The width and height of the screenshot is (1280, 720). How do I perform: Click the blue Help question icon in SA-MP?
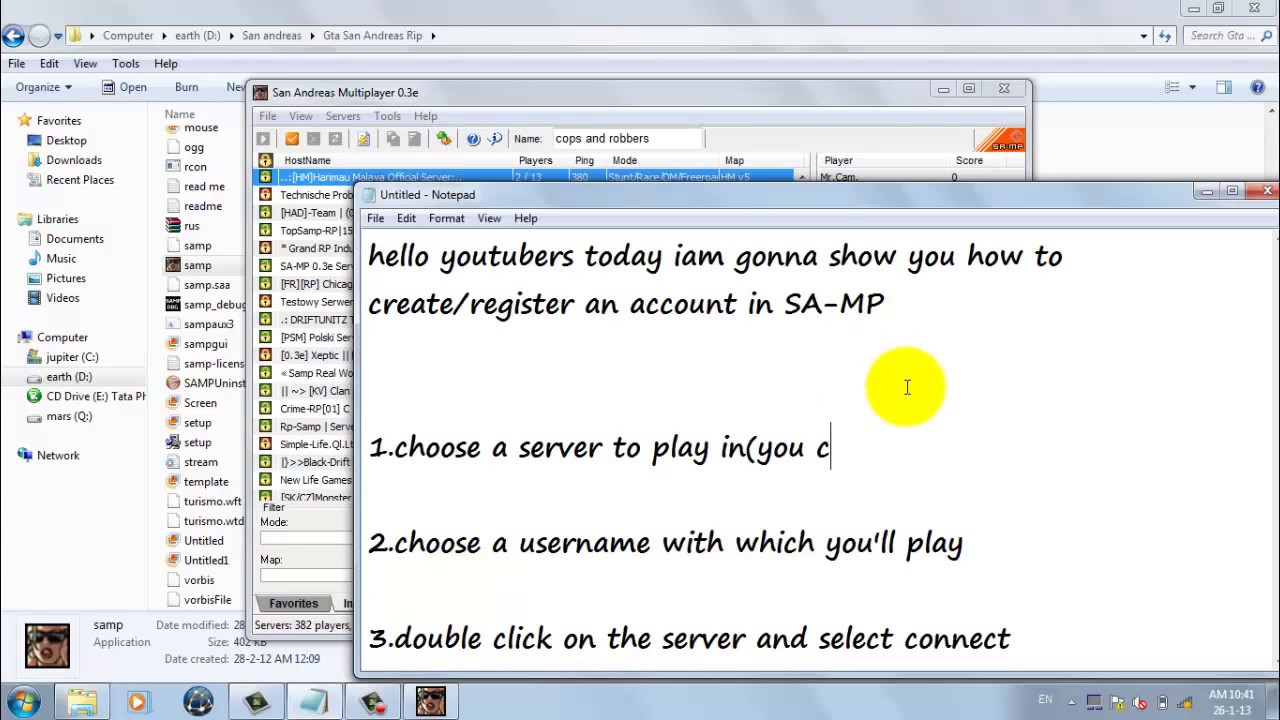pyautogui.click(x=473, y=139)
